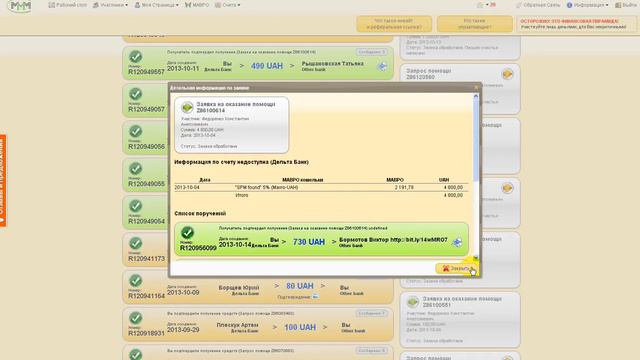
Task: Click the 100 UAH amount for Плескун Артем
Action: pyautogui.click(x=300, y=327)
